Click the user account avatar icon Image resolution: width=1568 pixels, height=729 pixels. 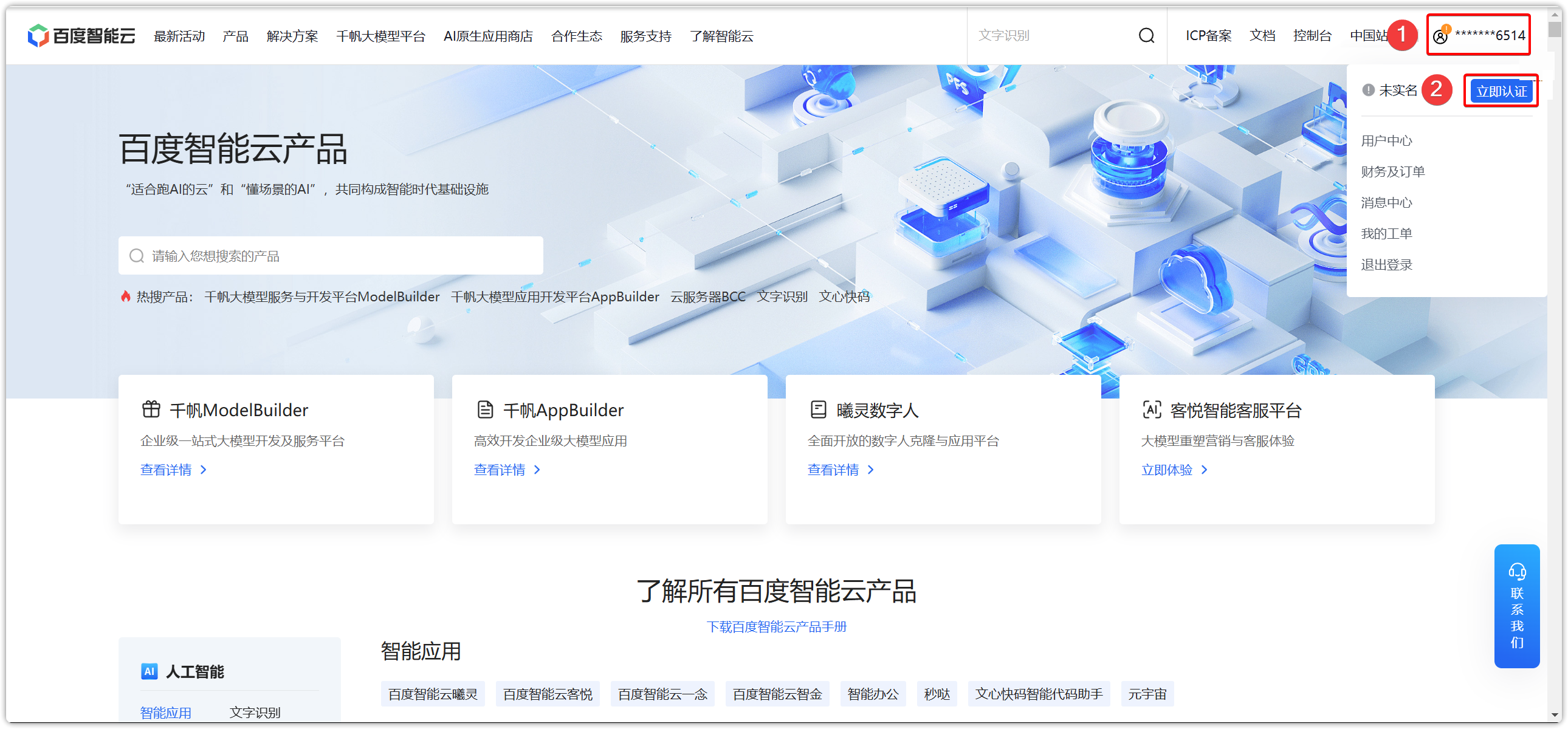[x=1440, y=36]
